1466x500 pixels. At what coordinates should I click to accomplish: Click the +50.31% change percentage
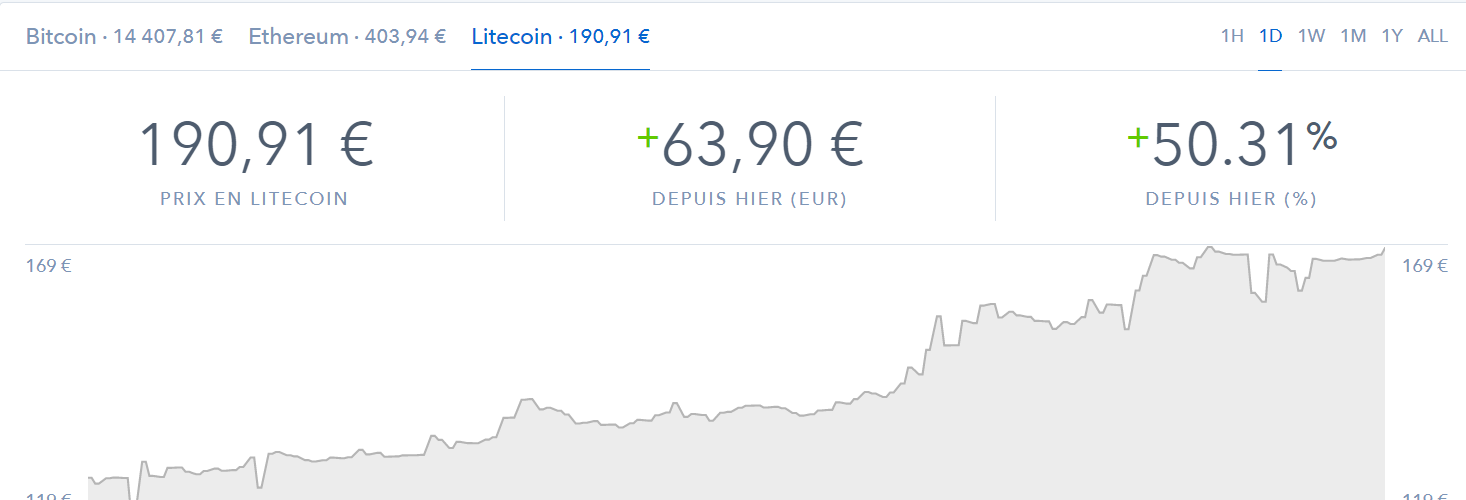(x=1232, y=145)
